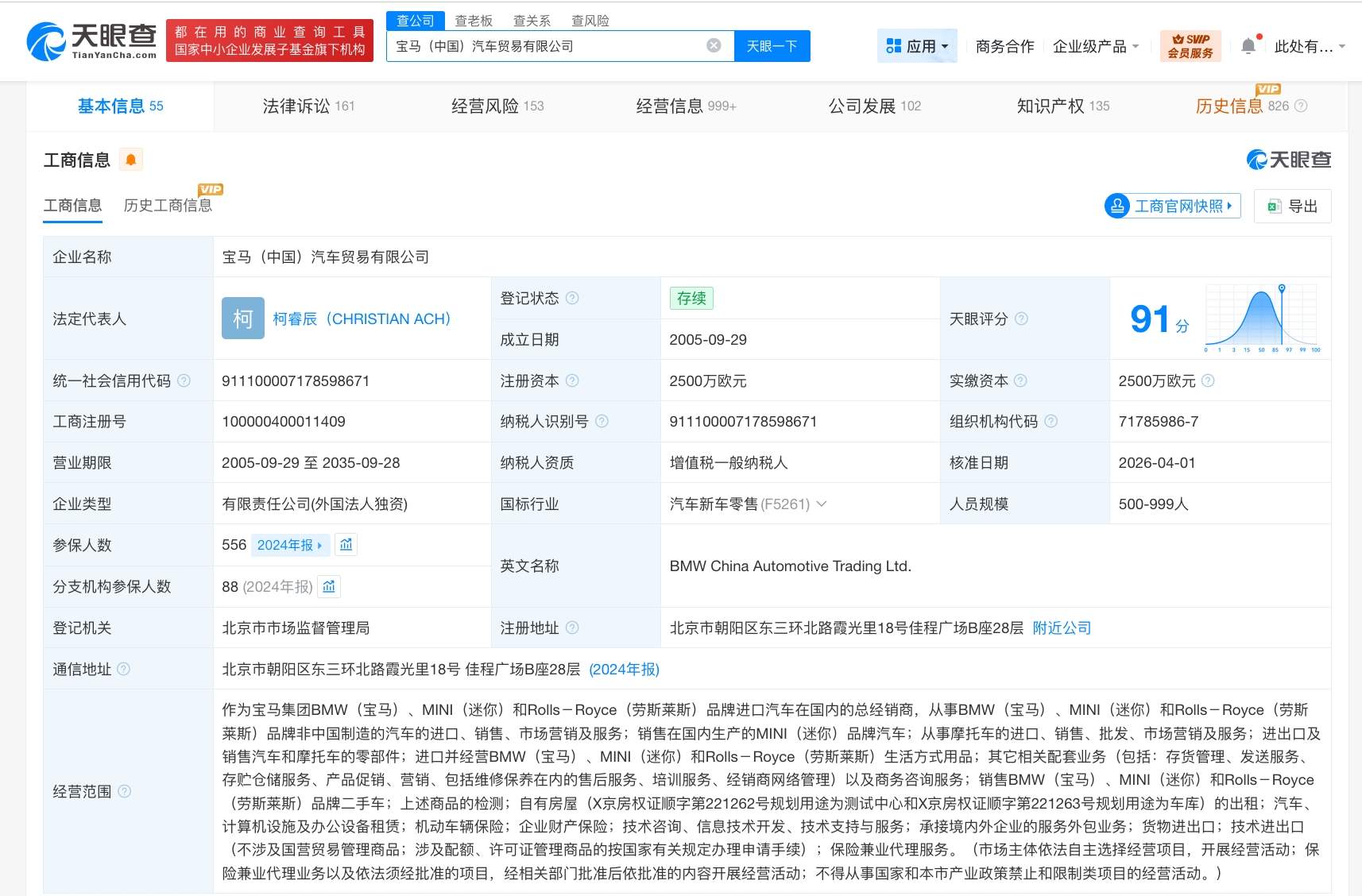Click the help icon next to 登记状态
The width and height of the screenshot is (1362, 896).
pyautogui.click(x=572, y=298)
